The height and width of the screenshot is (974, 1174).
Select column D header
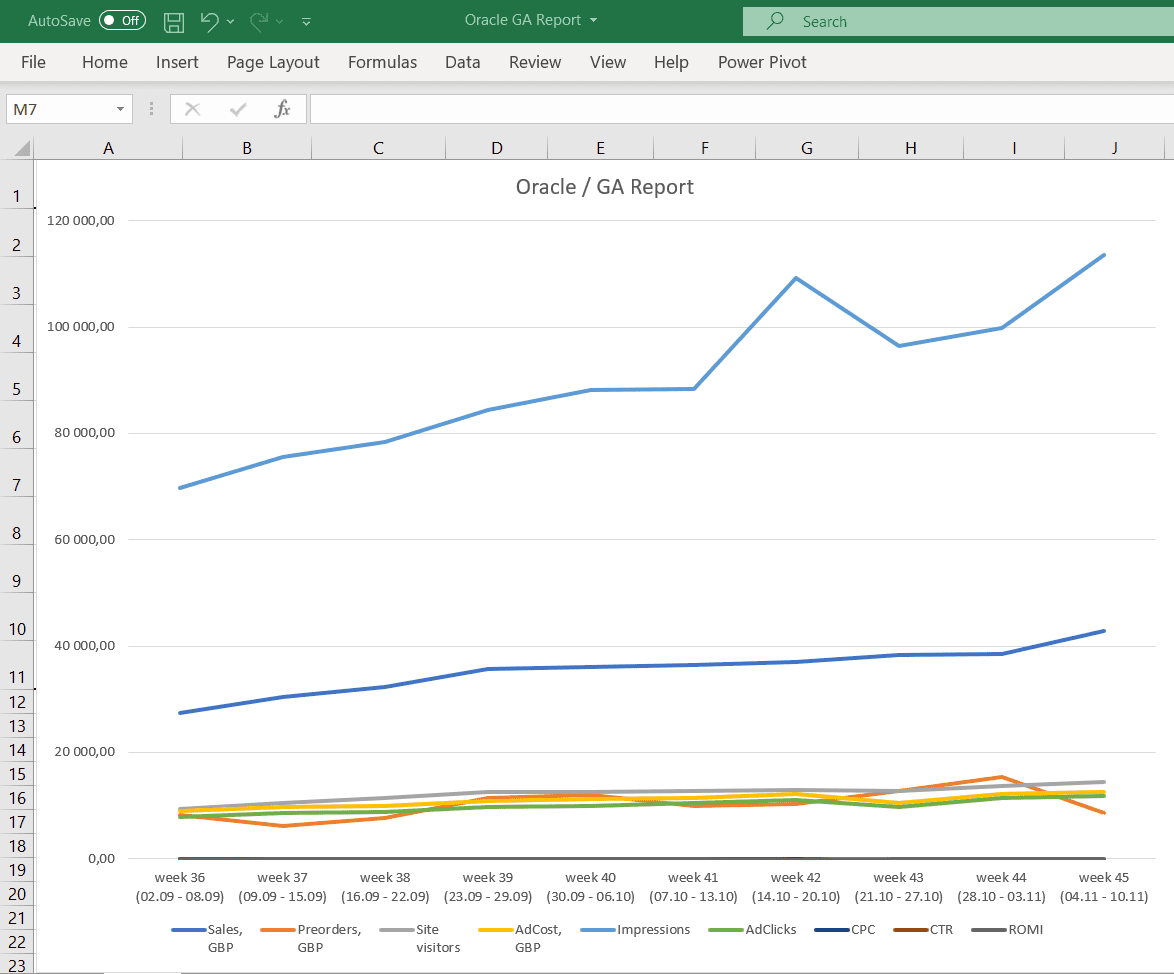pyautogui.click(x=497, y=148)
